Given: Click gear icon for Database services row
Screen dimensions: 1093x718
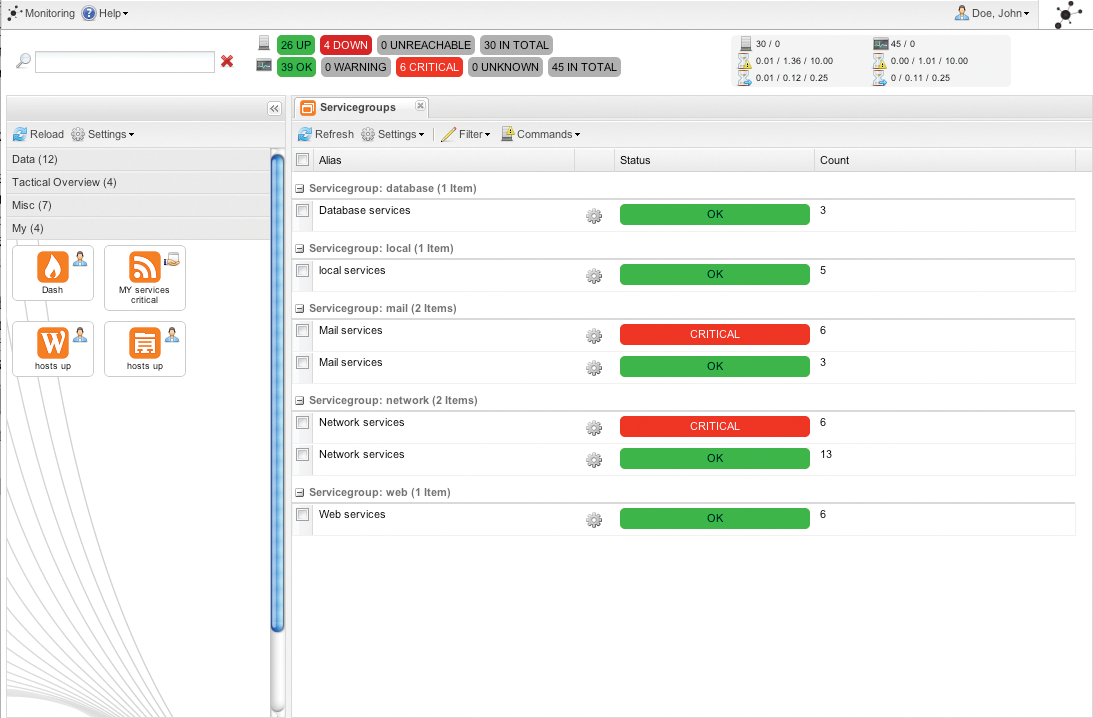Looking at the screenshot, I should coord(594,215).
